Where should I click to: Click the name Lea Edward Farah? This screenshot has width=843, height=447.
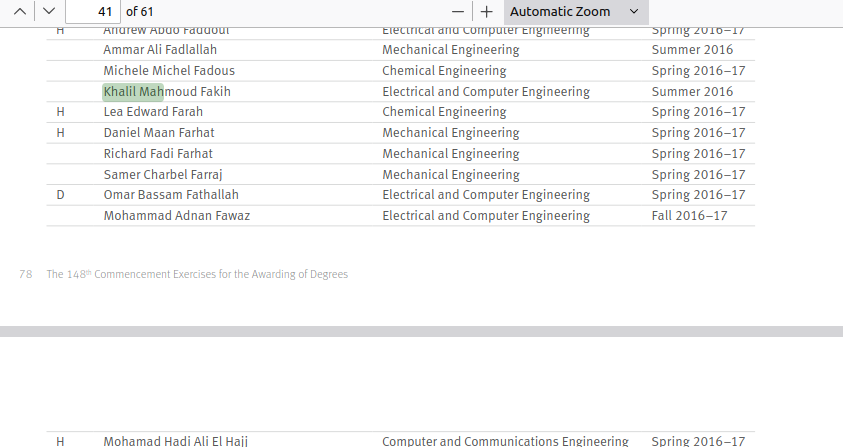(x=153, y=112)
